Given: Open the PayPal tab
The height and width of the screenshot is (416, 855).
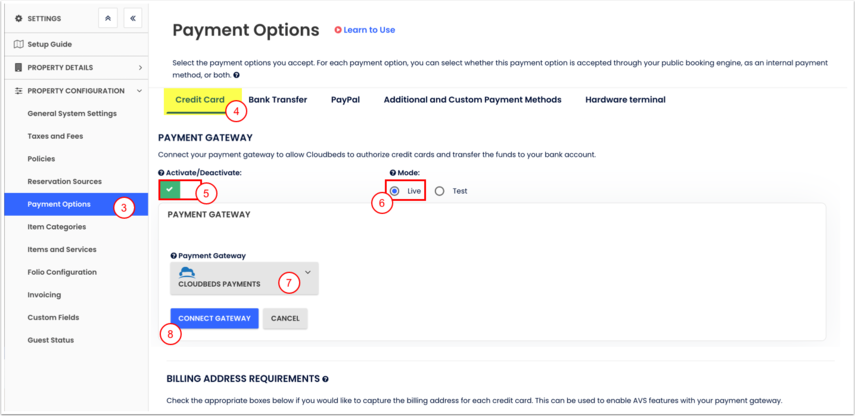Looking at the screenshot, I should click(x=345, y=100).
